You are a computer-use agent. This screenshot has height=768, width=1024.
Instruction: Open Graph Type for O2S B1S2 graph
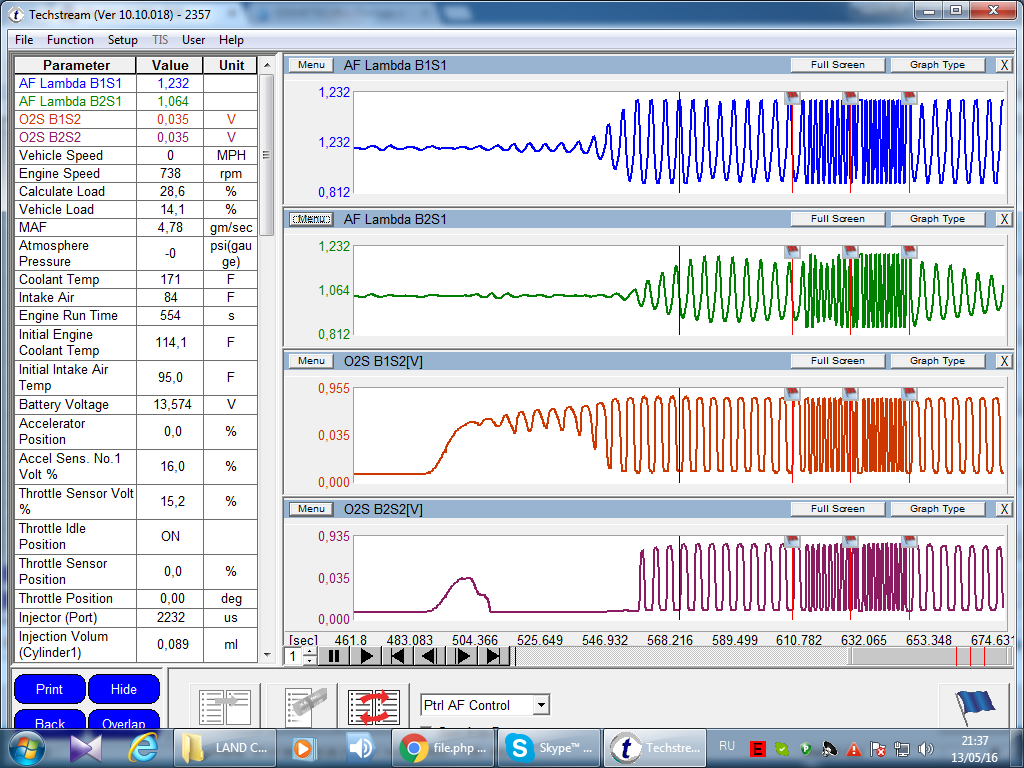pyautogui.click(x=937, y=361)
